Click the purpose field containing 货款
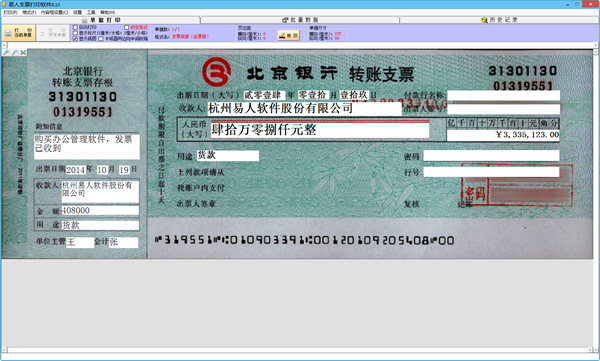Image resolution: width=600 pixels, height=361 pixels. click(228, 155)
